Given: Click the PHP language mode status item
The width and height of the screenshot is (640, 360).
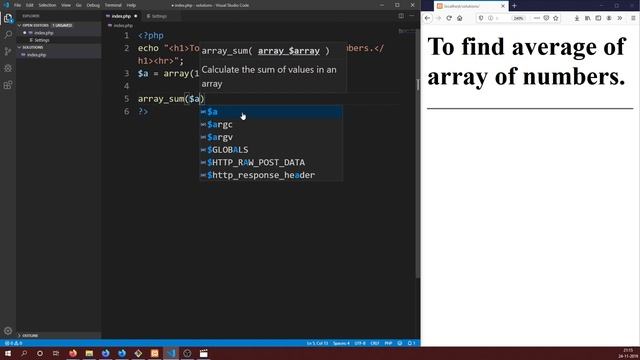Looking at the screenshot, I should tap(388, 343).
